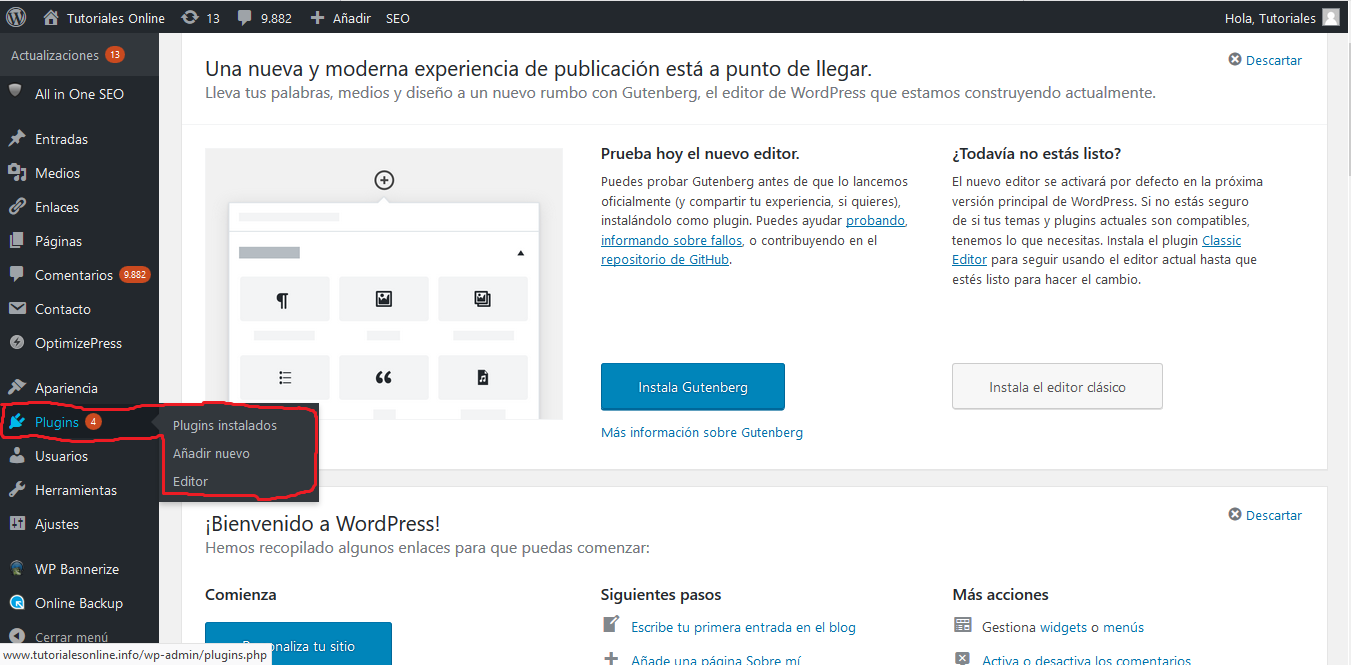Open Plugins instalados submenu item
The image size is (1351, 665).
[225, 425]
